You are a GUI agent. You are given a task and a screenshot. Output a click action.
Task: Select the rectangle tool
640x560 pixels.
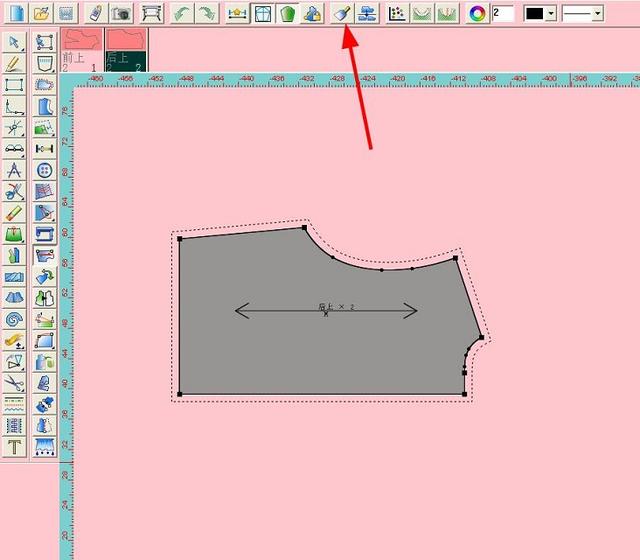click(14, 85)
